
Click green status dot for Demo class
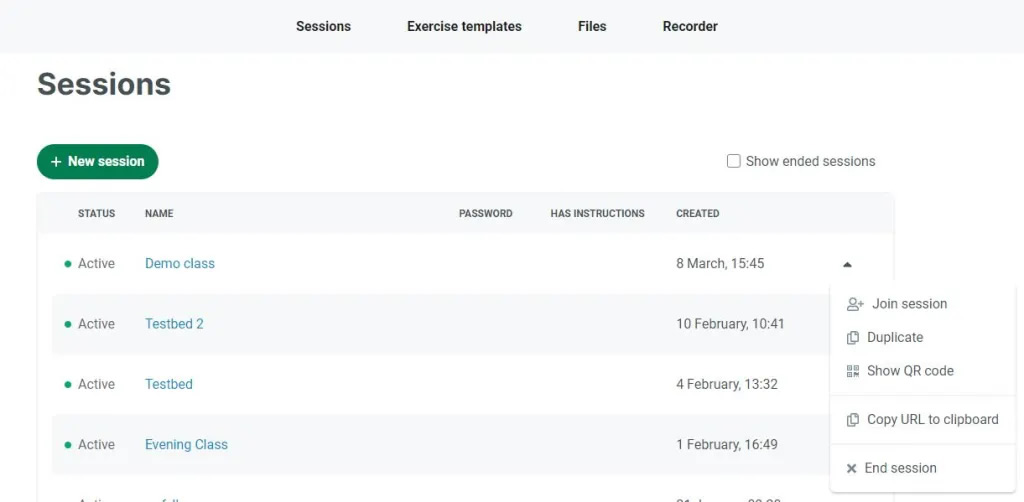[x=68, y=264]
